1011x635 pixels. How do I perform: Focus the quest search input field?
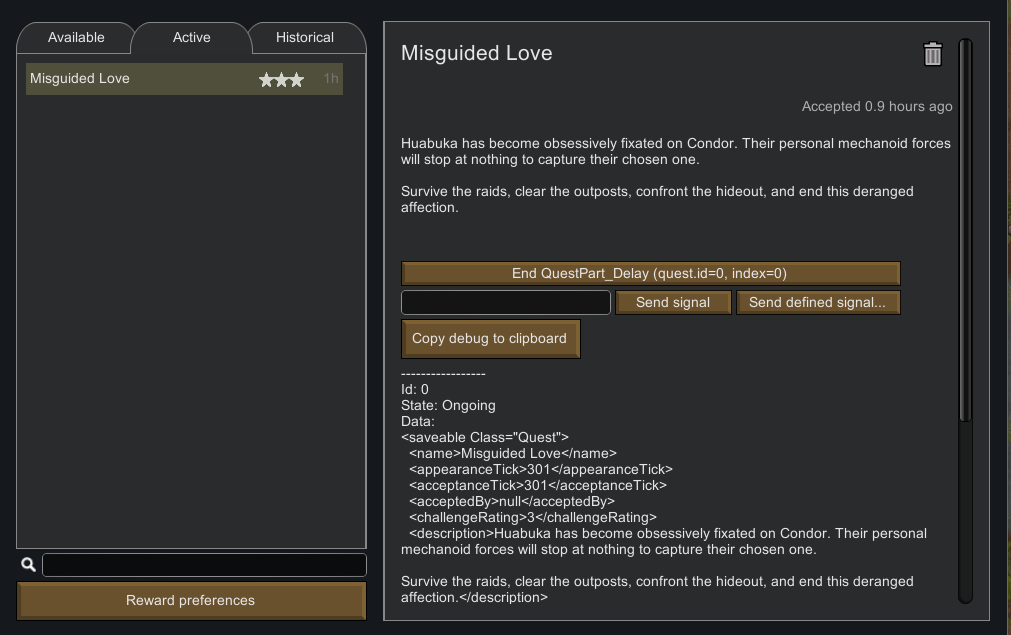[204, 565]
